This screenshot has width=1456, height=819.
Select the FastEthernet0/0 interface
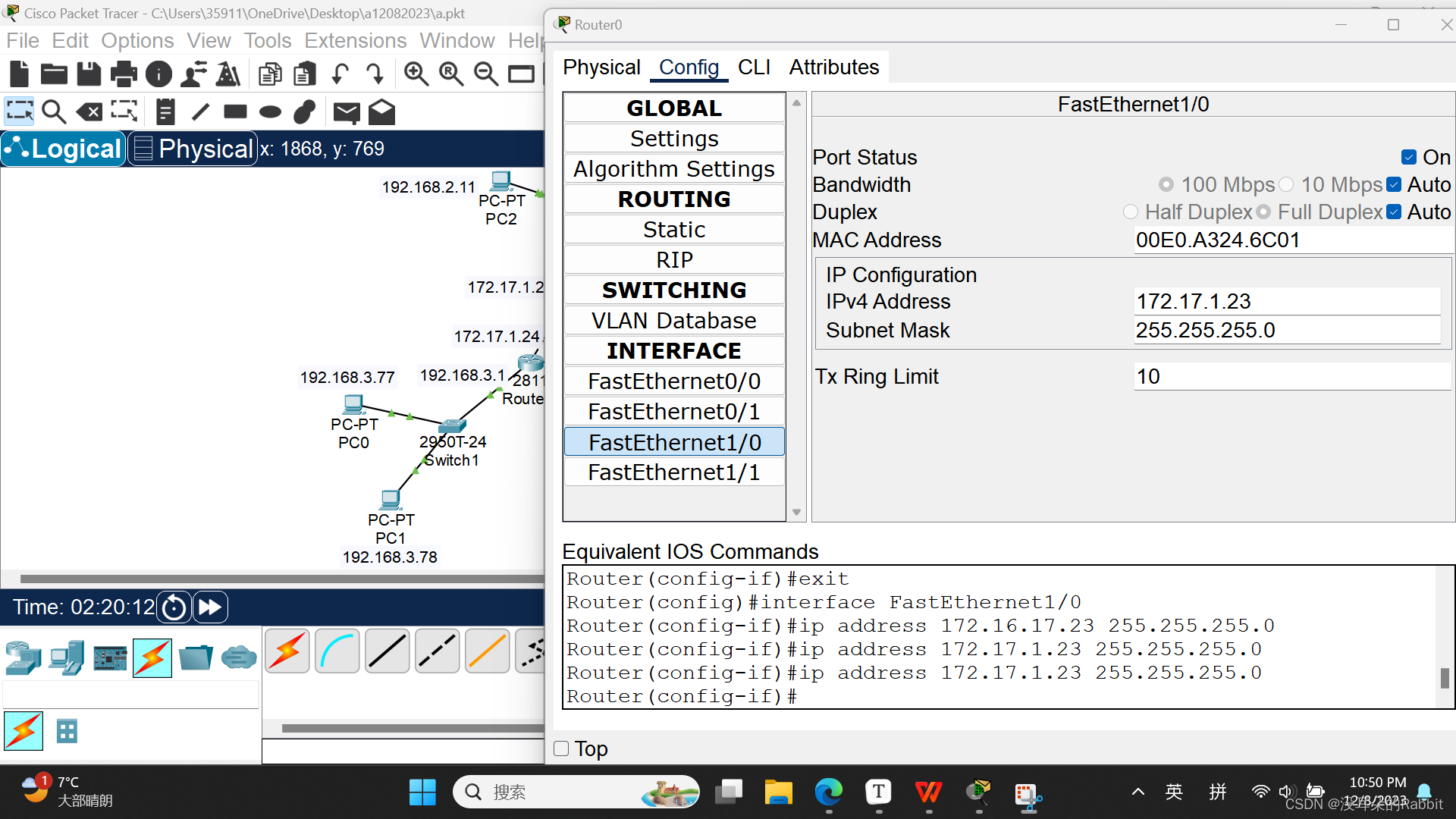(x=674, y=381)
